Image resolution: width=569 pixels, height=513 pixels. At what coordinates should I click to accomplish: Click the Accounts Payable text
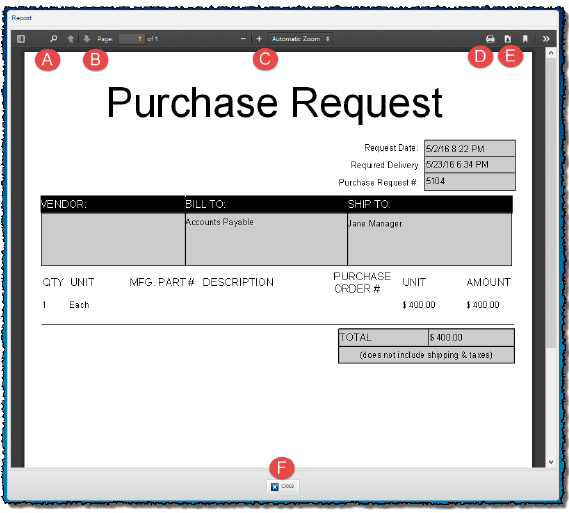coord(220,222)
